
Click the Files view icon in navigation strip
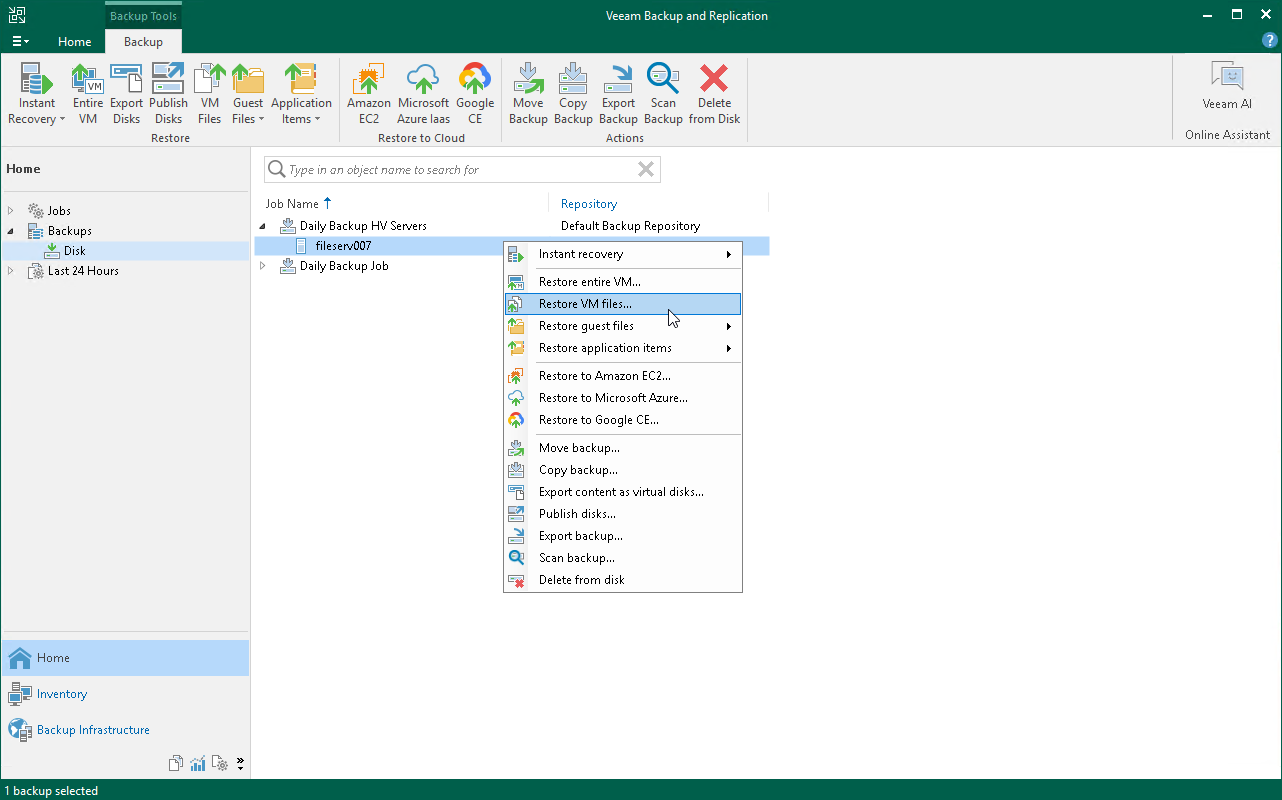[x=176, y=764]
